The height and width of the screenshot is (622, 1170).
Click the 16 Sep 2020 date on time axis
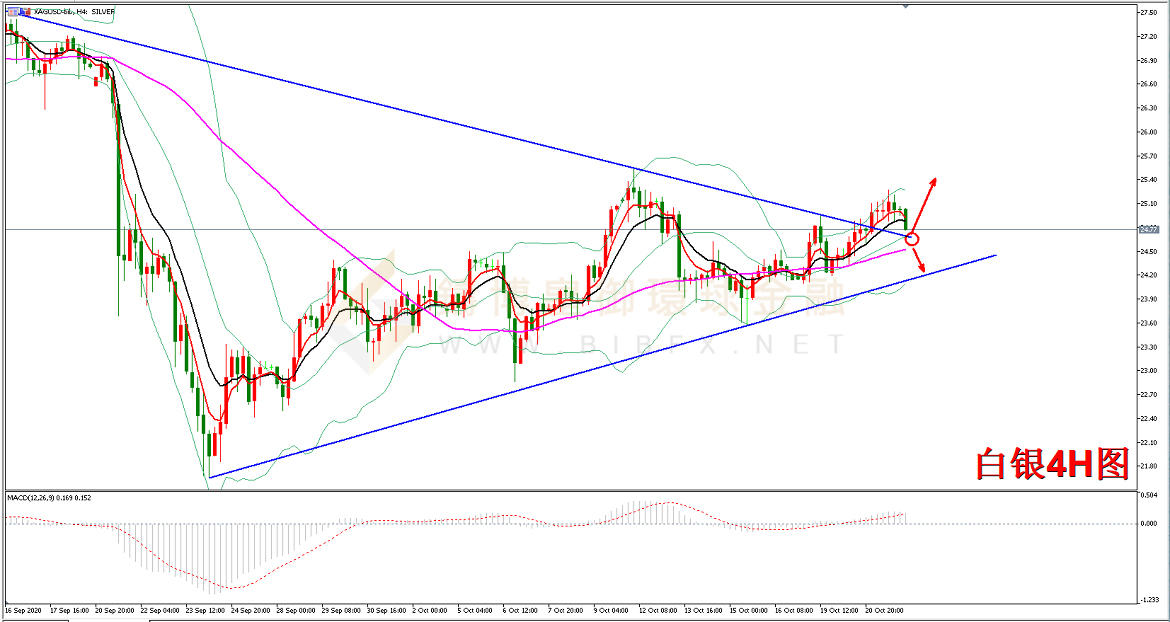click(x=23, y=610)
